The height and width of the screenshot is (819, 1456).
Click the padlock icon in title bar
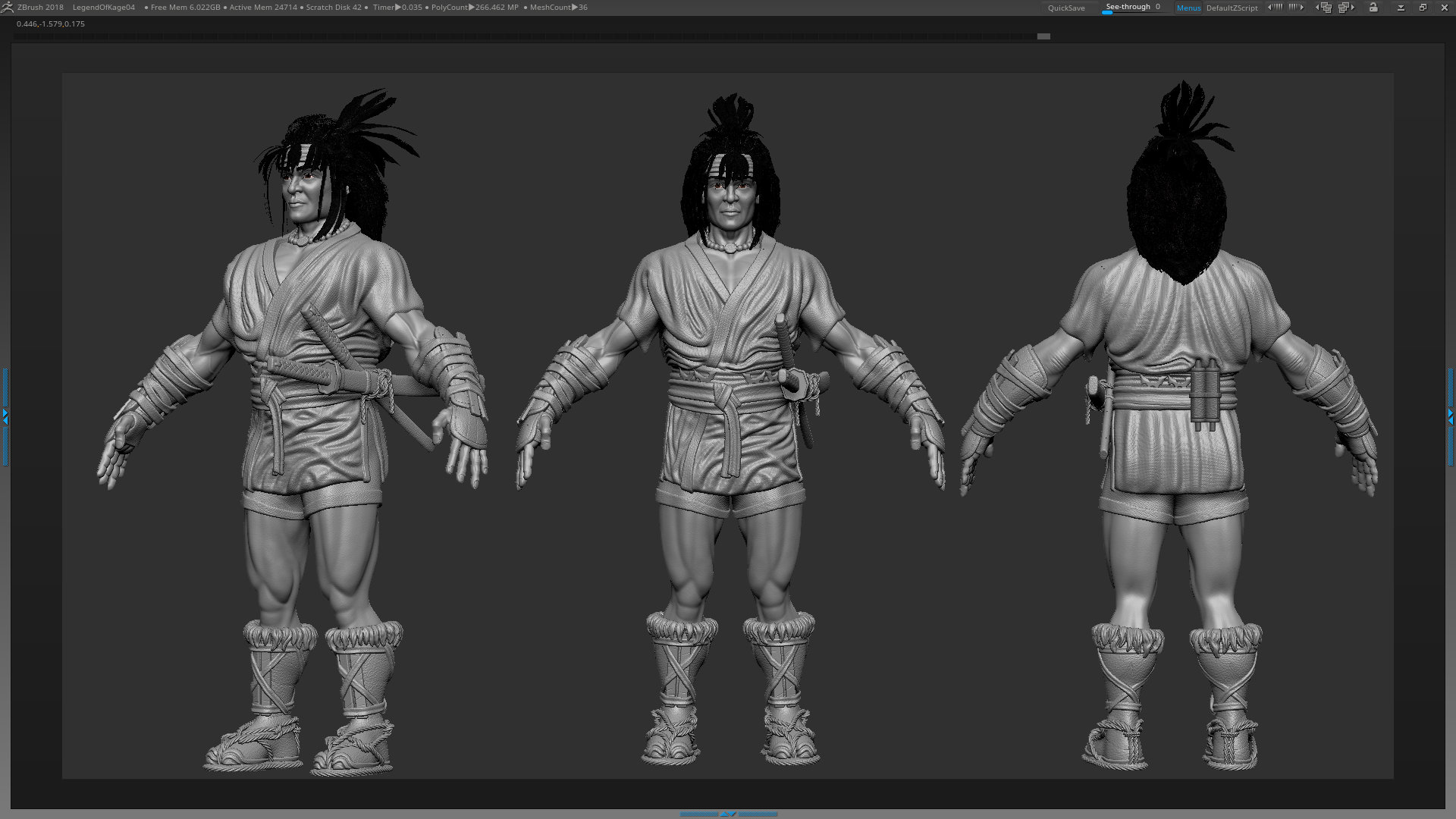[x=1373, y=7]
